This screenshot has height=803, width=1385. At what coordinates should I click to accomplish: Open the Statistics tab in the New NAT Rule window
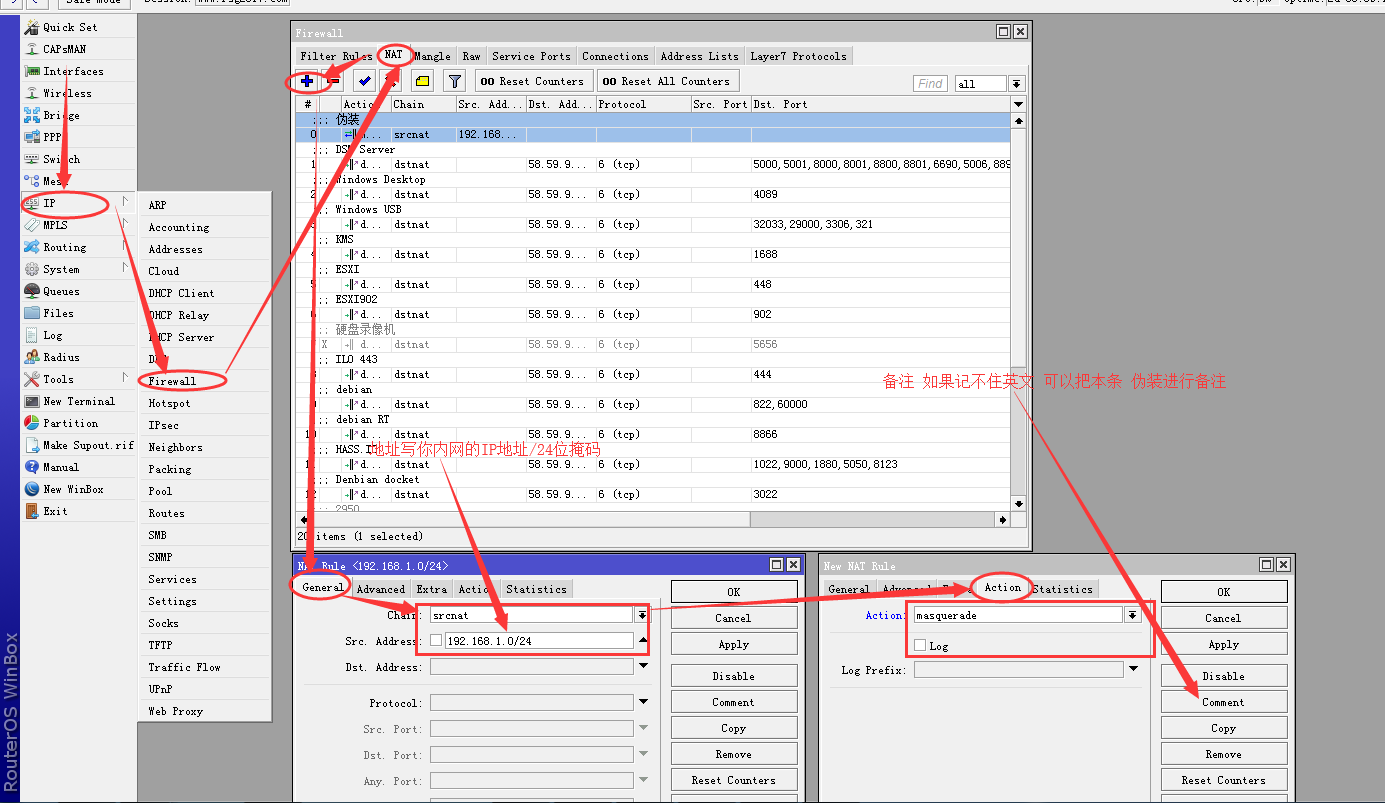[1063, 589]
